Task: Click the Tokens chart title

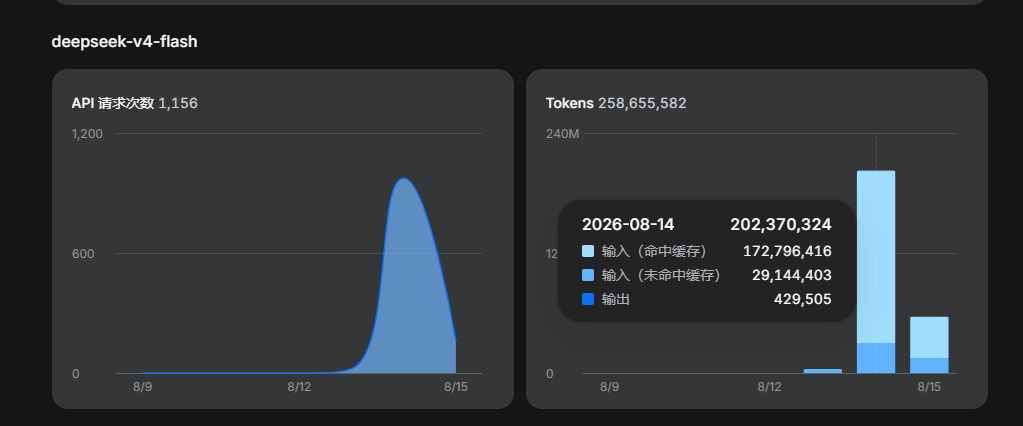Action: point(570,103)
